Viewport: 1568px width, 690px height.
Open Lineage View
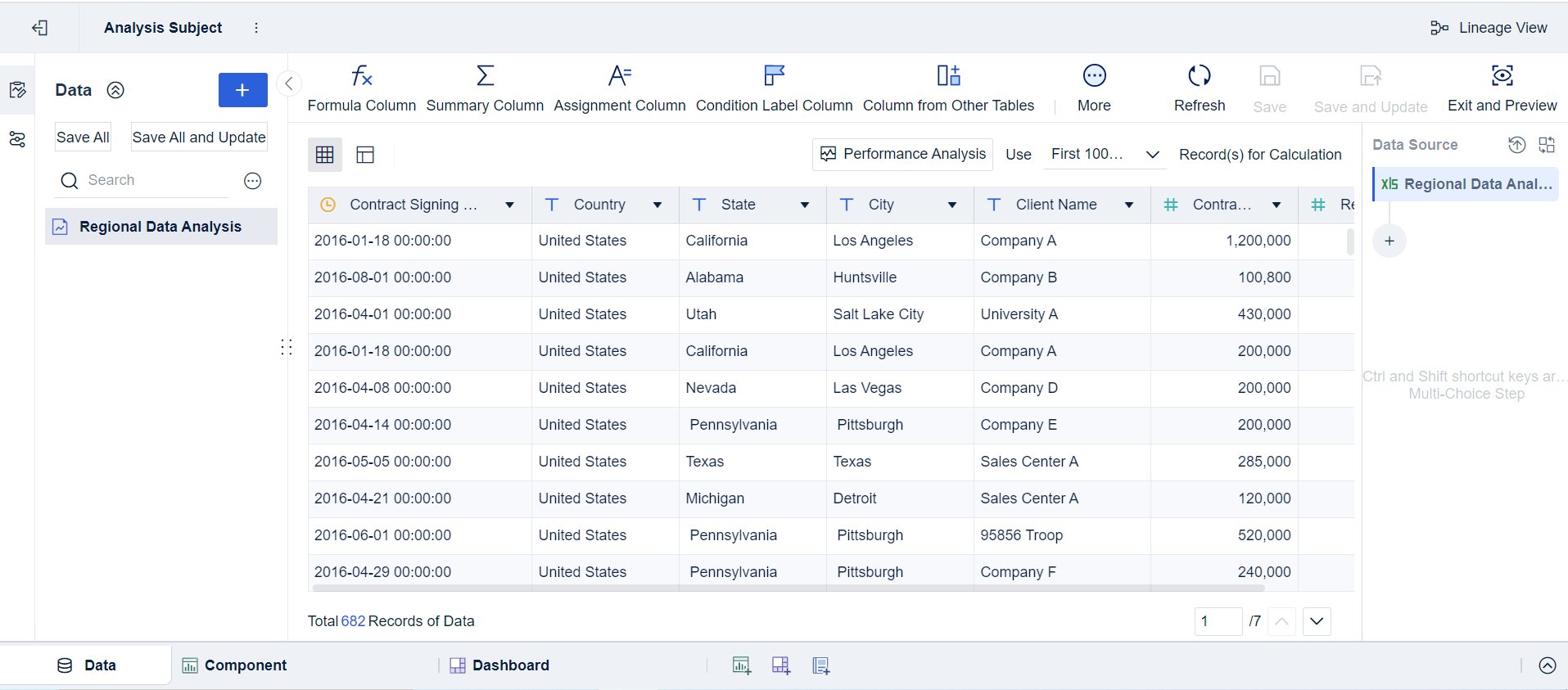tap(1489, 28)
